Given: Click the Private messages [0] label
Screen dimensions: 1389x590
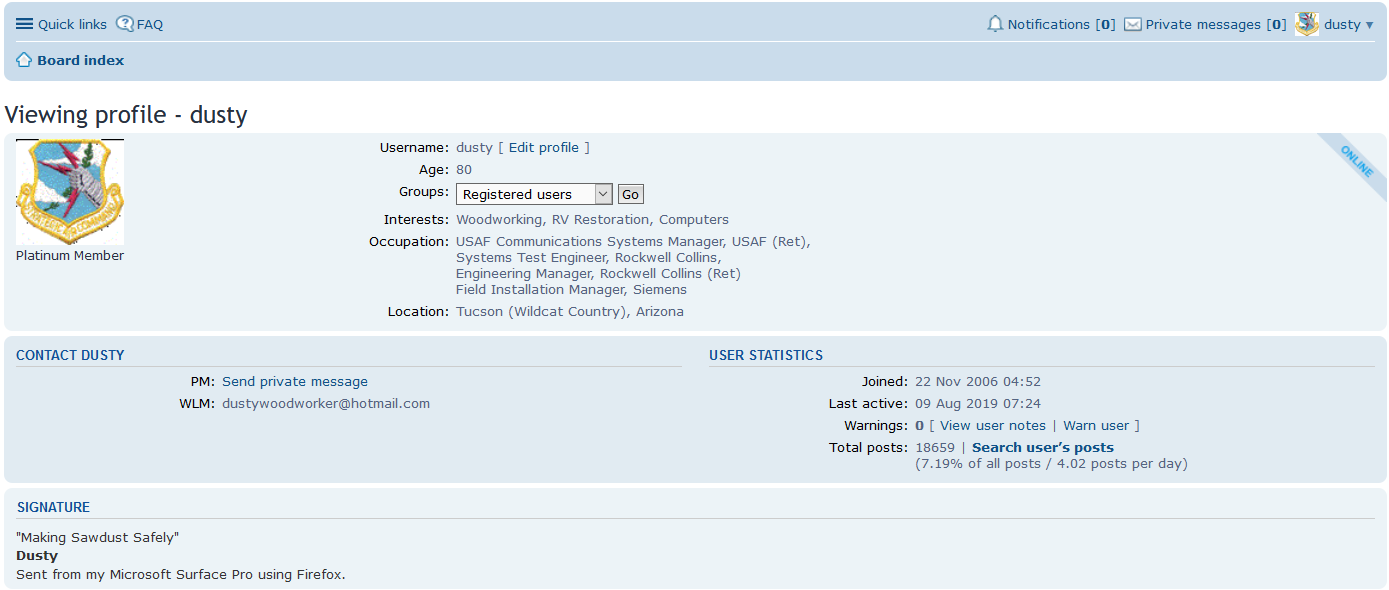Looking at the screenshot, I should point(1216,24).
